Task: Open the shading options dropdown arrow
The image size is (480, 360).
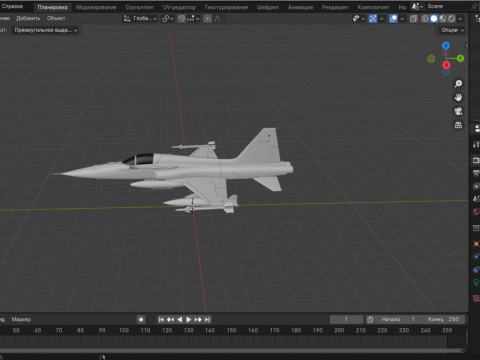Action: point(460,19)
